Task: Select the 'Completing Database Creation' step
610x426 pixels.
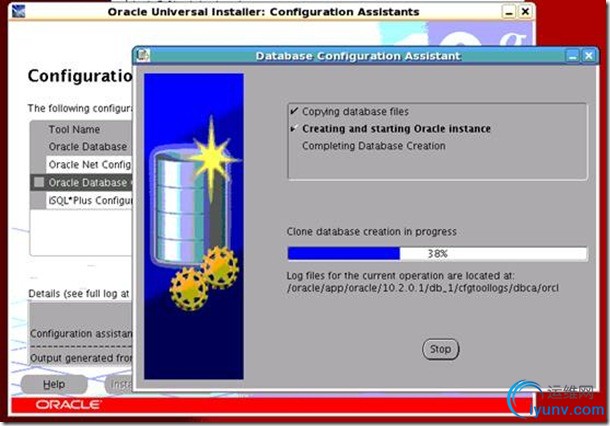Action: pyautogui.click(x=373, y=146)
